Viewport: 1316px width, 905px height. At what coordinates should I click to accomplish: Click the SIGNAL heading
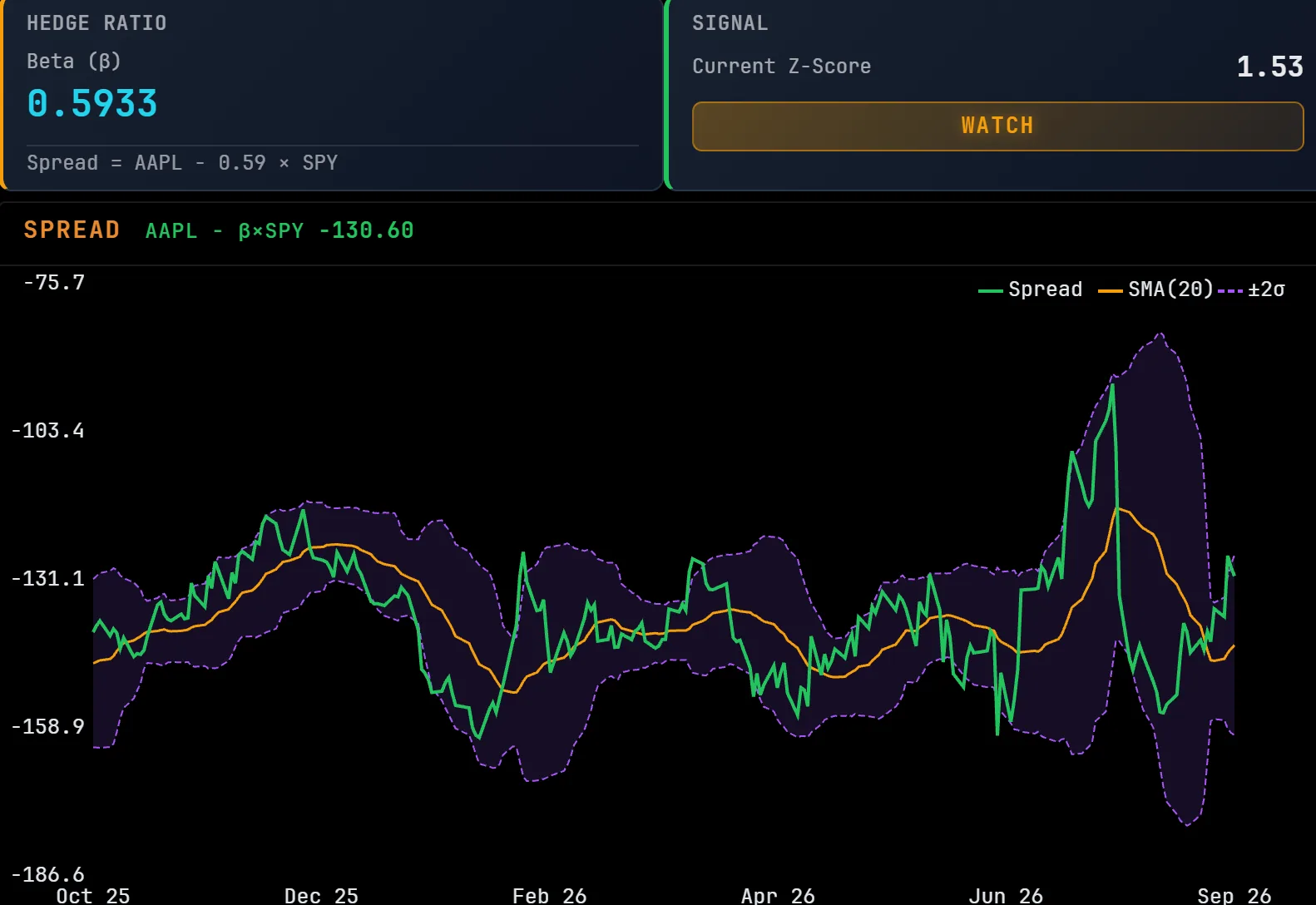coord(730,23)
